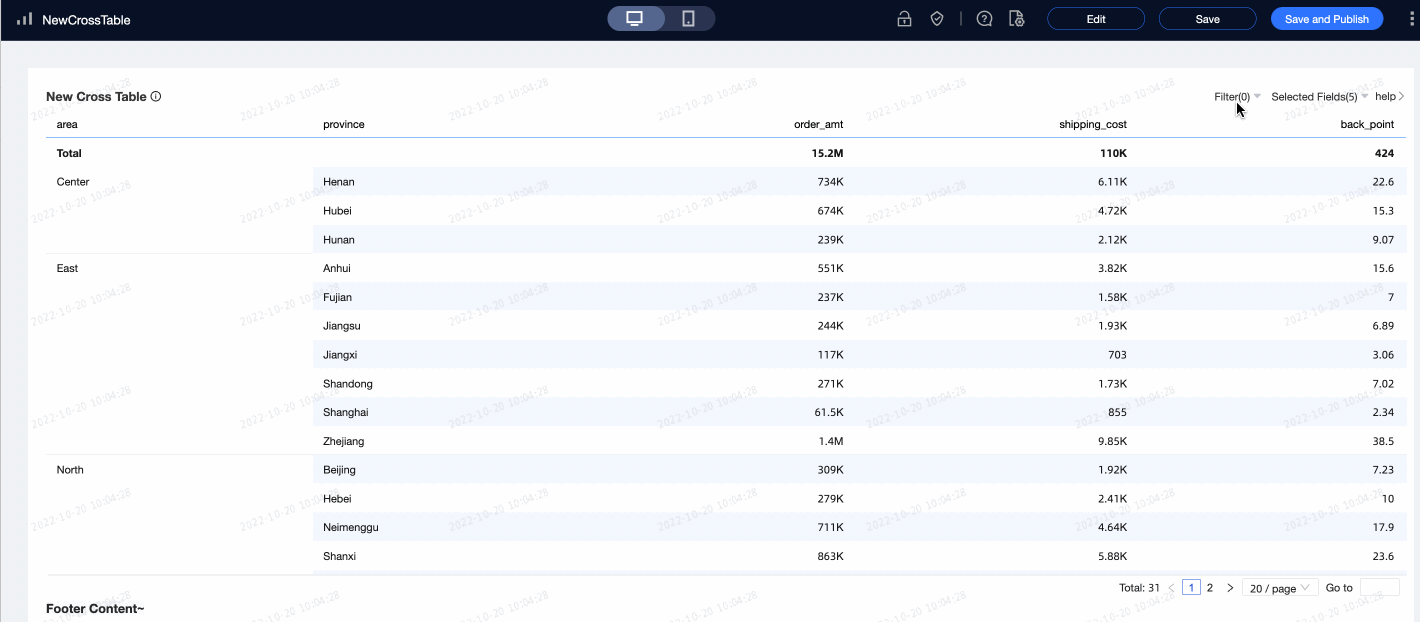Select the North area cell
Screen dimensions: 1420x622
point(70,470)
